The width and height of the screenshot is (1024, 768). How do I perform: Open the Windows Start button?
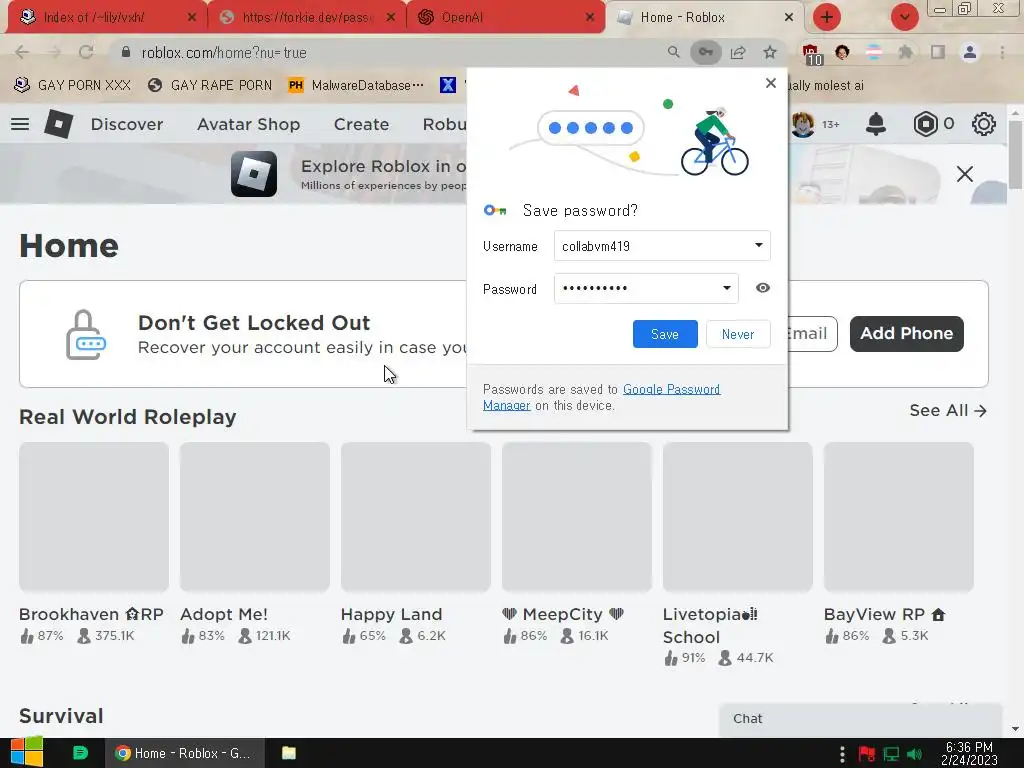click(x=26, y=752)
